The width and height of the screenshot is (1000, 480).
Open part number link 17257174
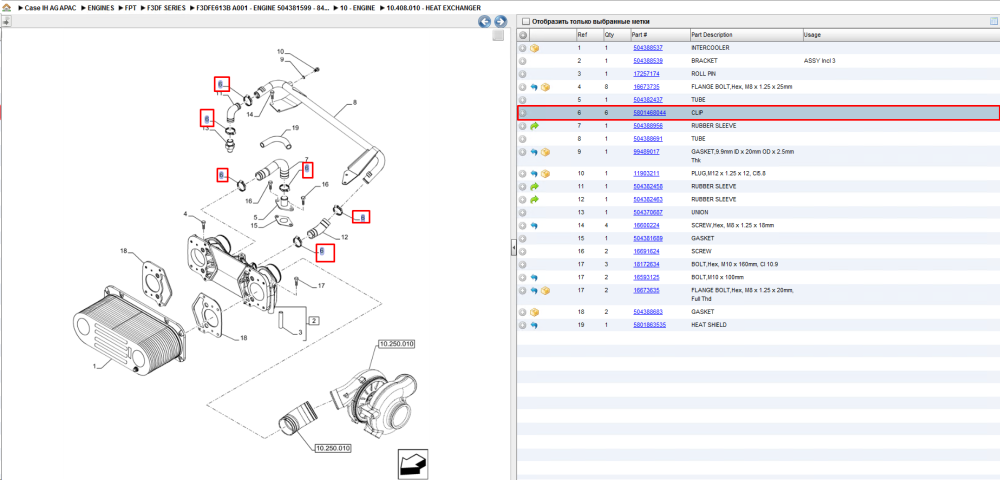645,74
